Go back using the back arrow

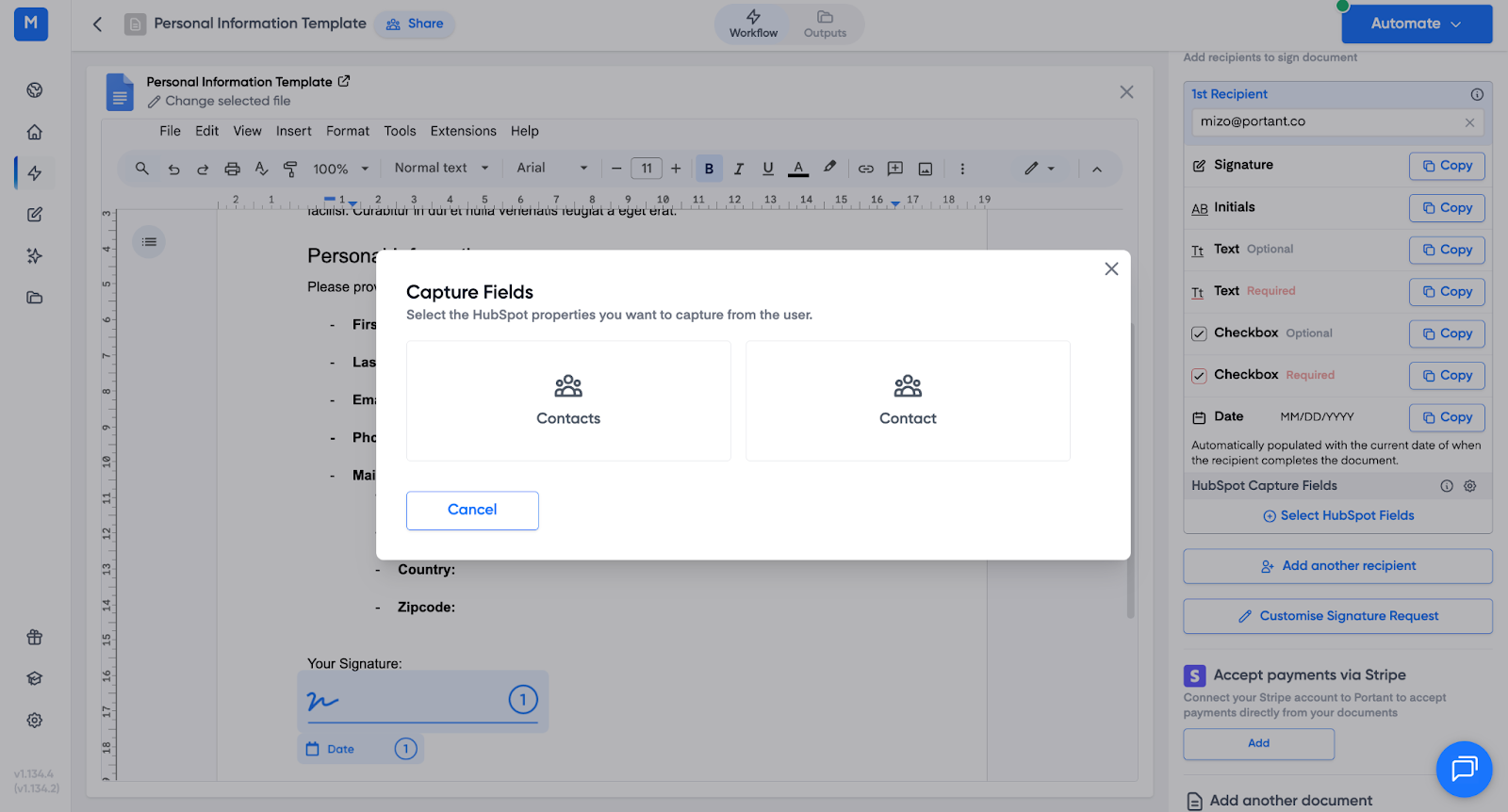[97, 24]
